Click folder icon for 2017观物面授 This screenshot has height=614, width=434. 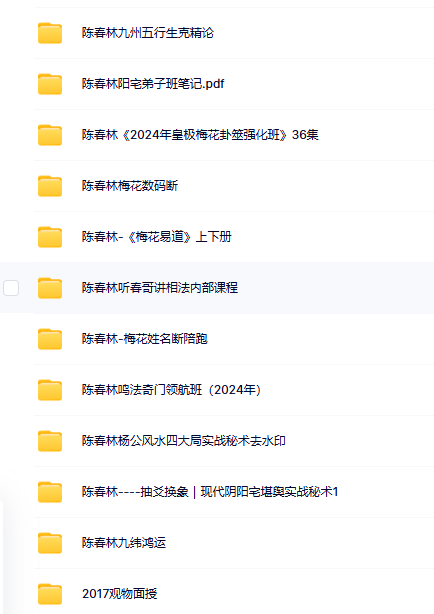(x=50, y=594)
